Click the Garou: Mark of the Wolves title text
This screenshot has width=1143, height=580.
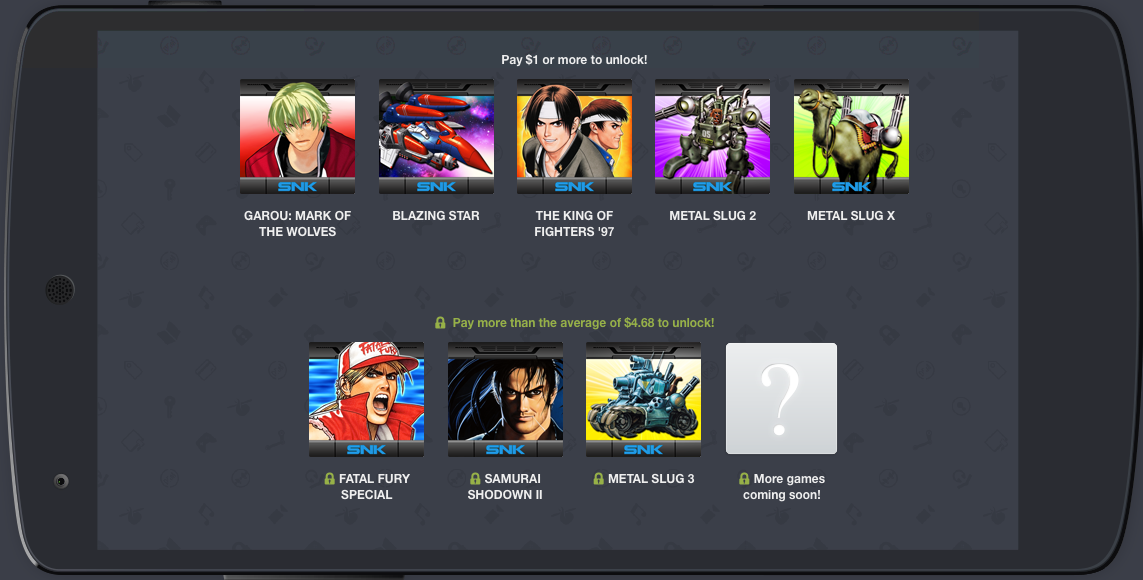(x=297, y=224)
